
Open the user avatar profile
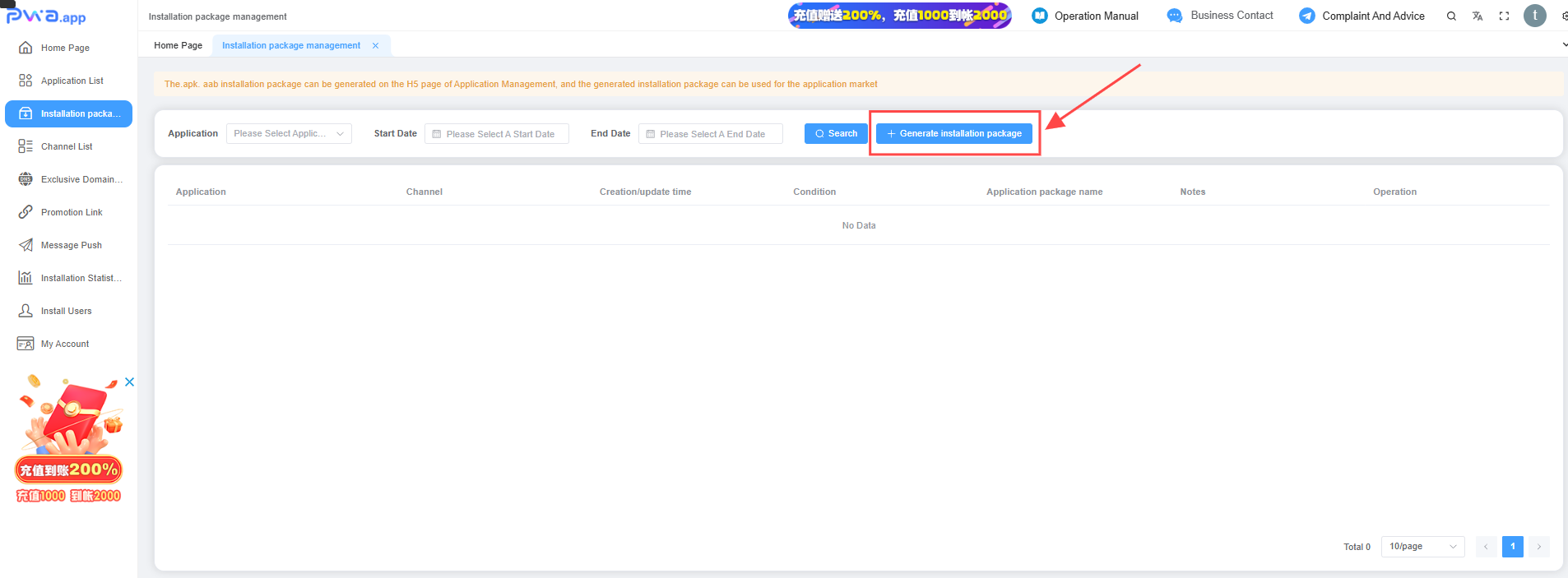click(x=1534, y=16)
